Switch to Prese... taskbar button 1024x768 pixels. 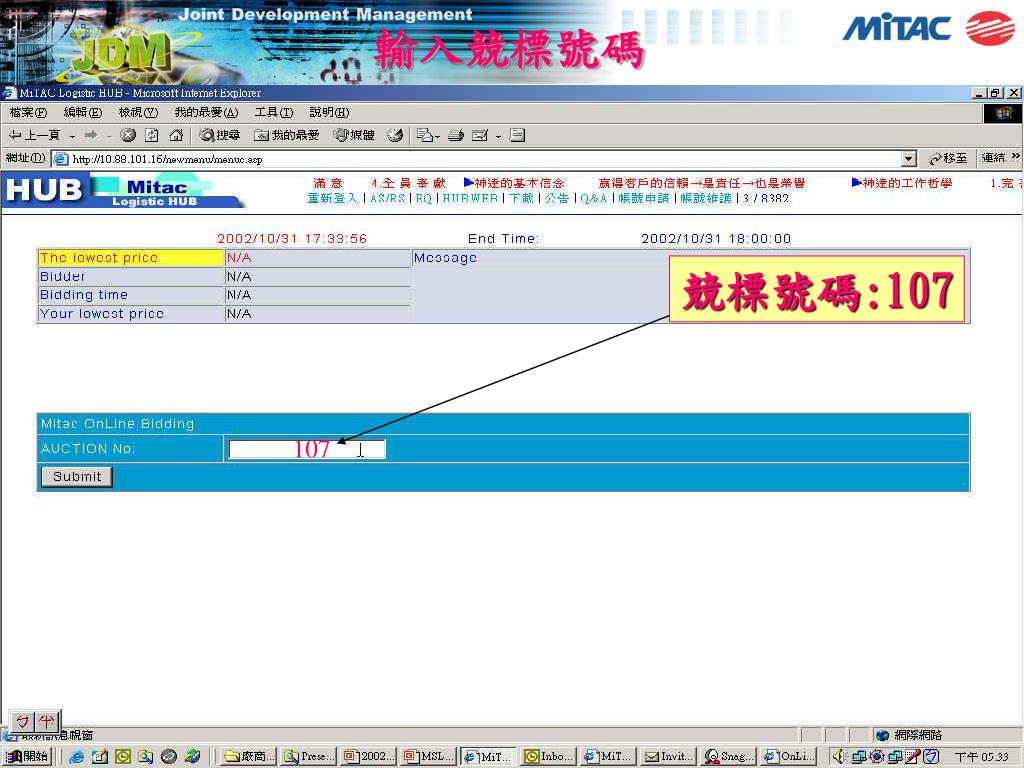[308, 756]
